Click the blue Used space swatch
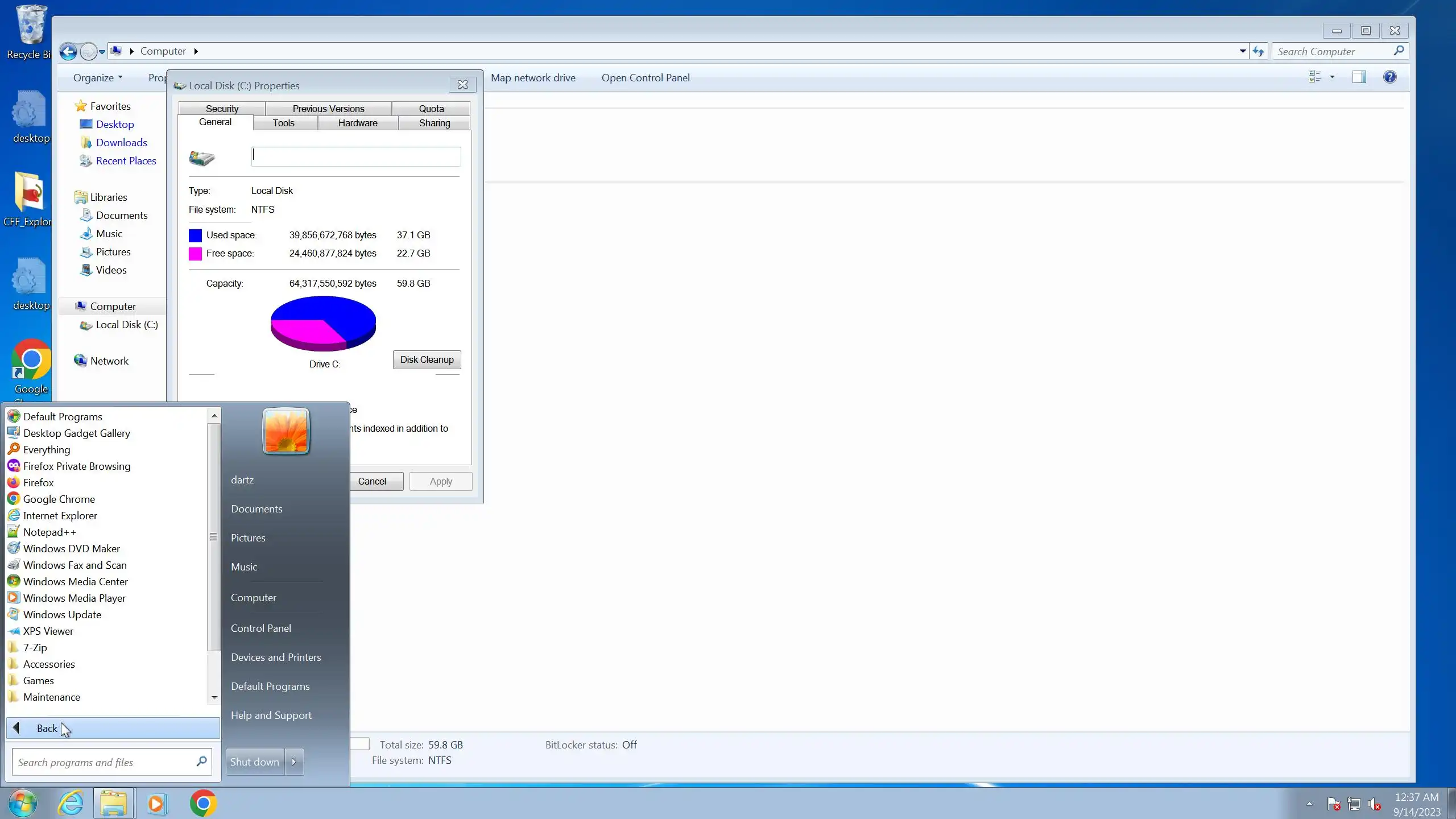The width and height of the screenshot is (1456, 819). tap(195, 235)
